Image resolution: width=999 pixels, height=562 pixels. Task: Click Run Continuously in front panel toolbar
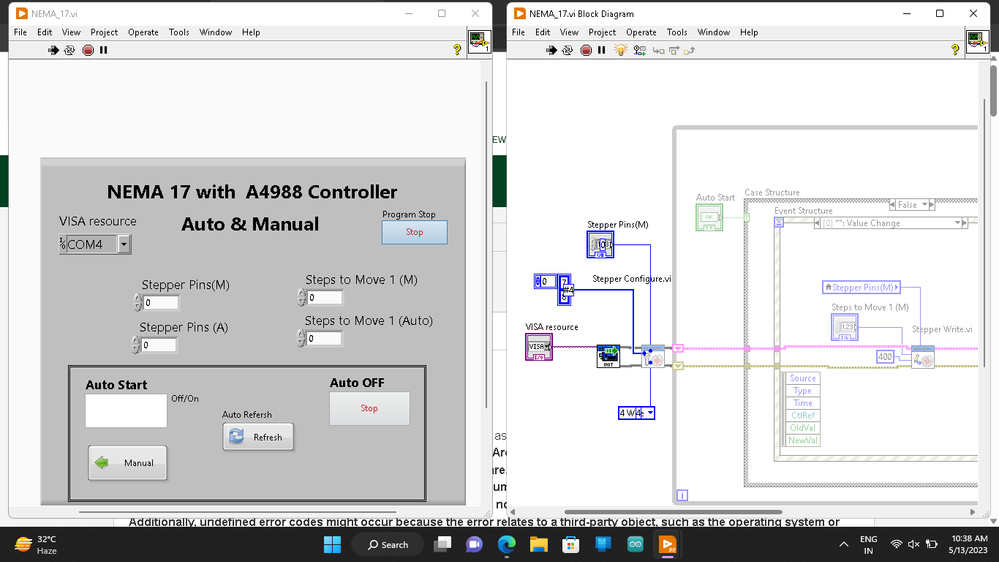pos(70,50)
